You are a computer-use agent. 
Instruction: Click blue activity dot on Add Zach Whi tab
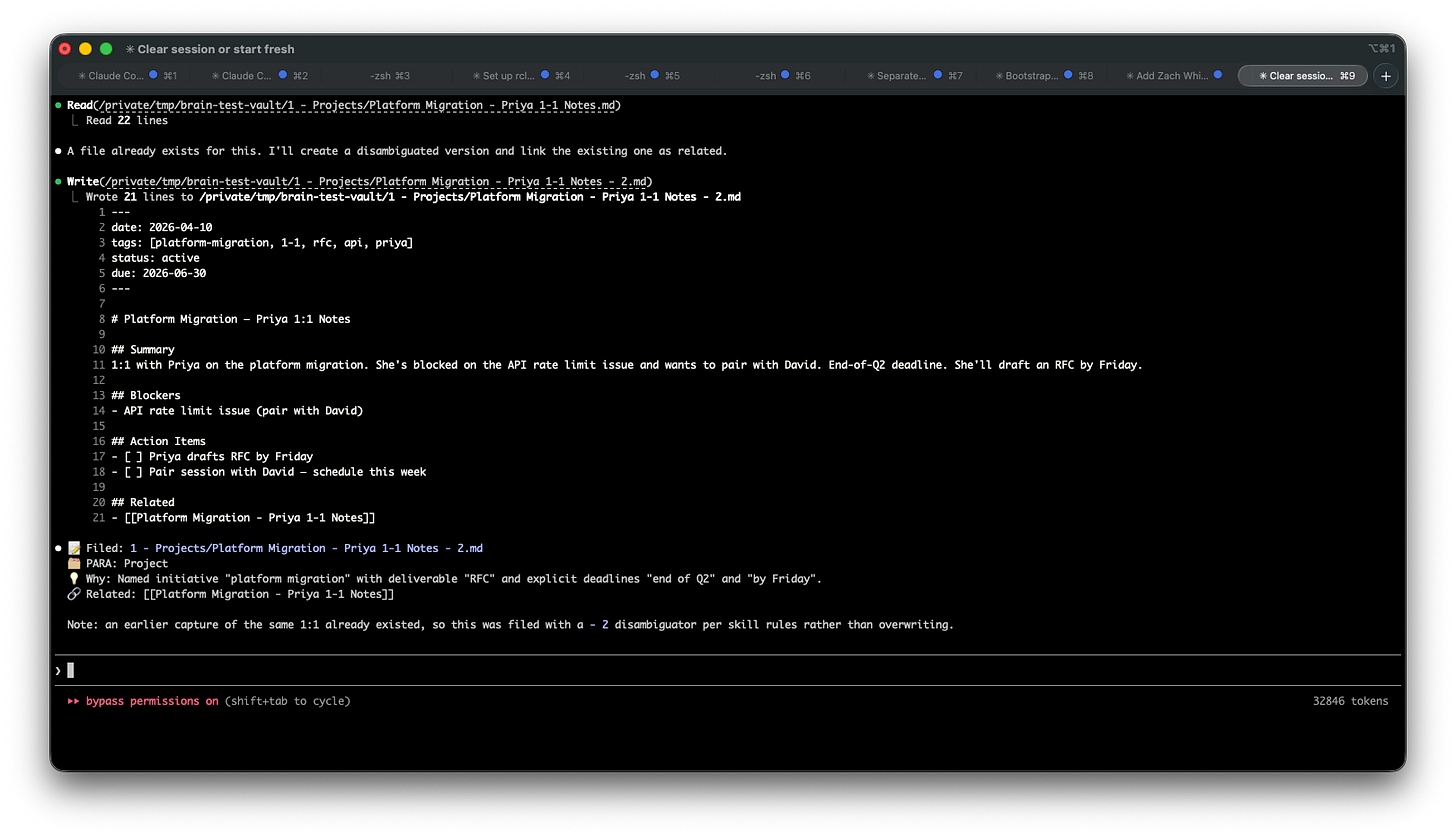[x=1218, y=75]
